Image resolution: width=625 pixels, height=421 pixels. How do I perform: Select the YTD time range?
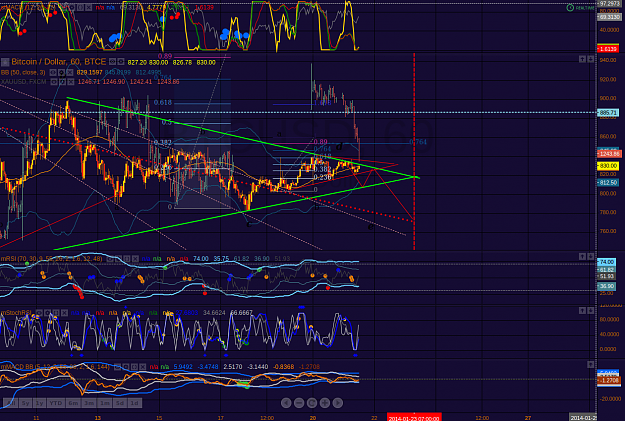55,403
